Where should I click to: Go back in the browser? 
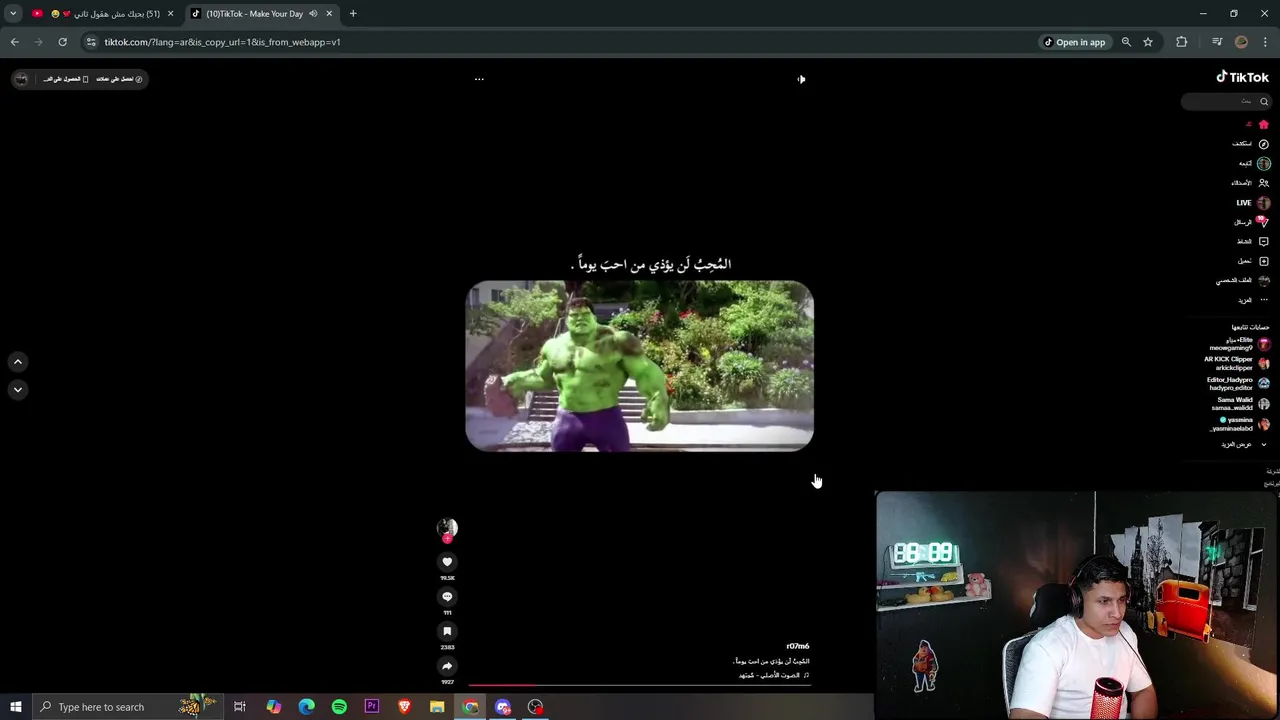(15, 42)
